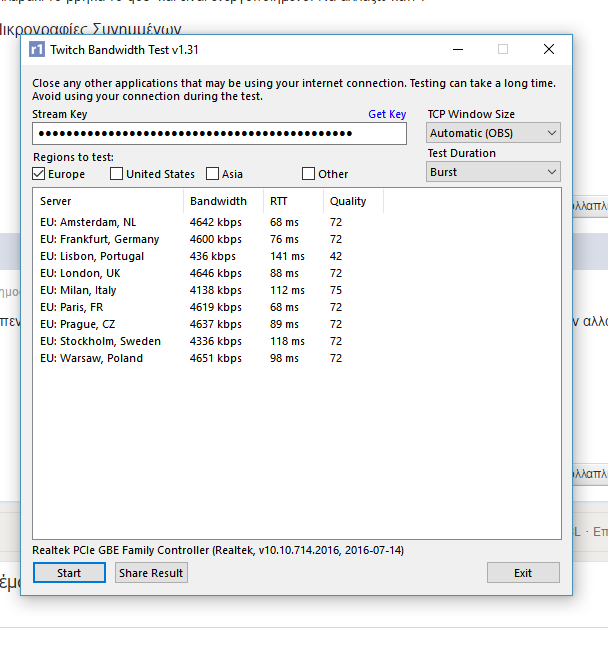608x653 pixels.
Task: Close the Twitch Bandwidth Test window
Action: click(549, 50)
